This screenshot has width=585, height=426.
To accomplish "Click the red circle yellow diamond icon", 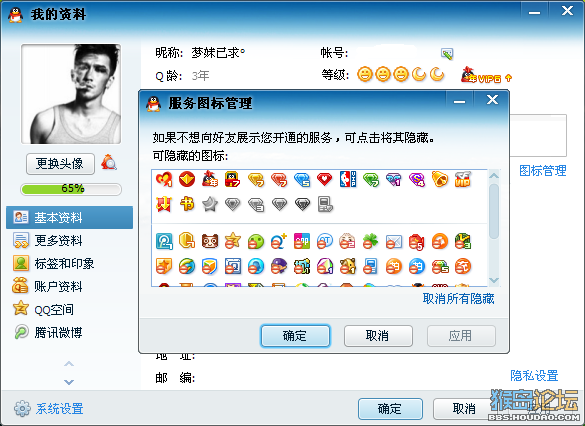I will [x=187, y=179].
